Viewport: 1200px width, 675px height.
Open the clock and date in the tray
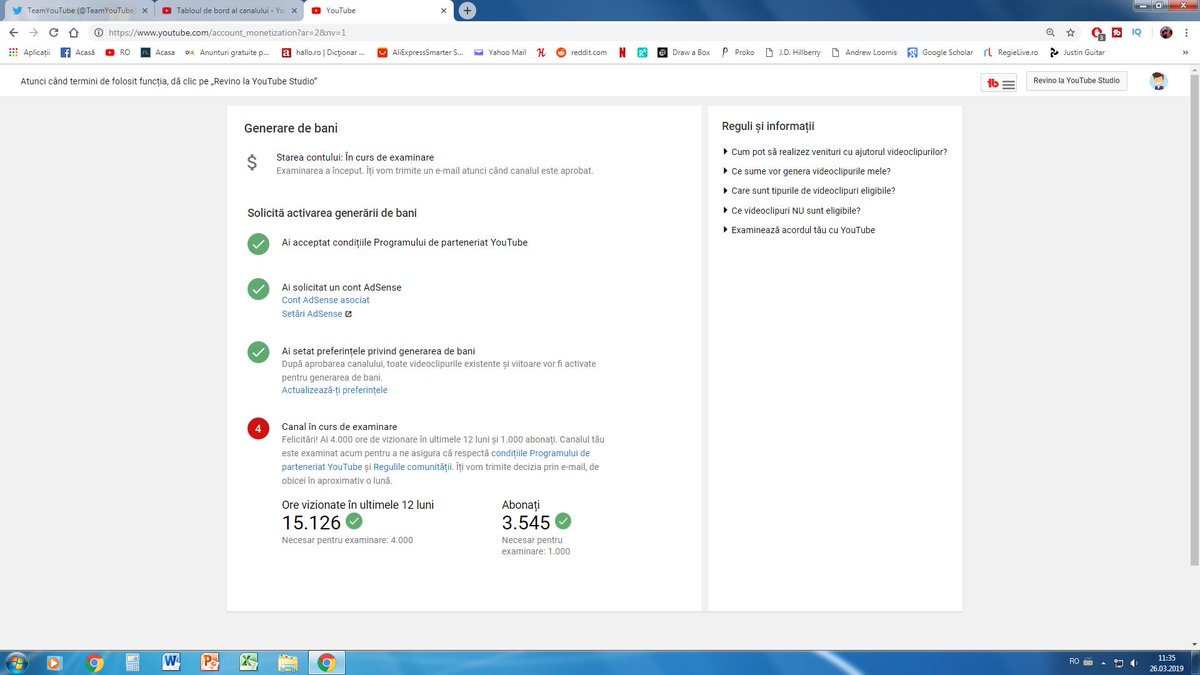pos(1167,662)
